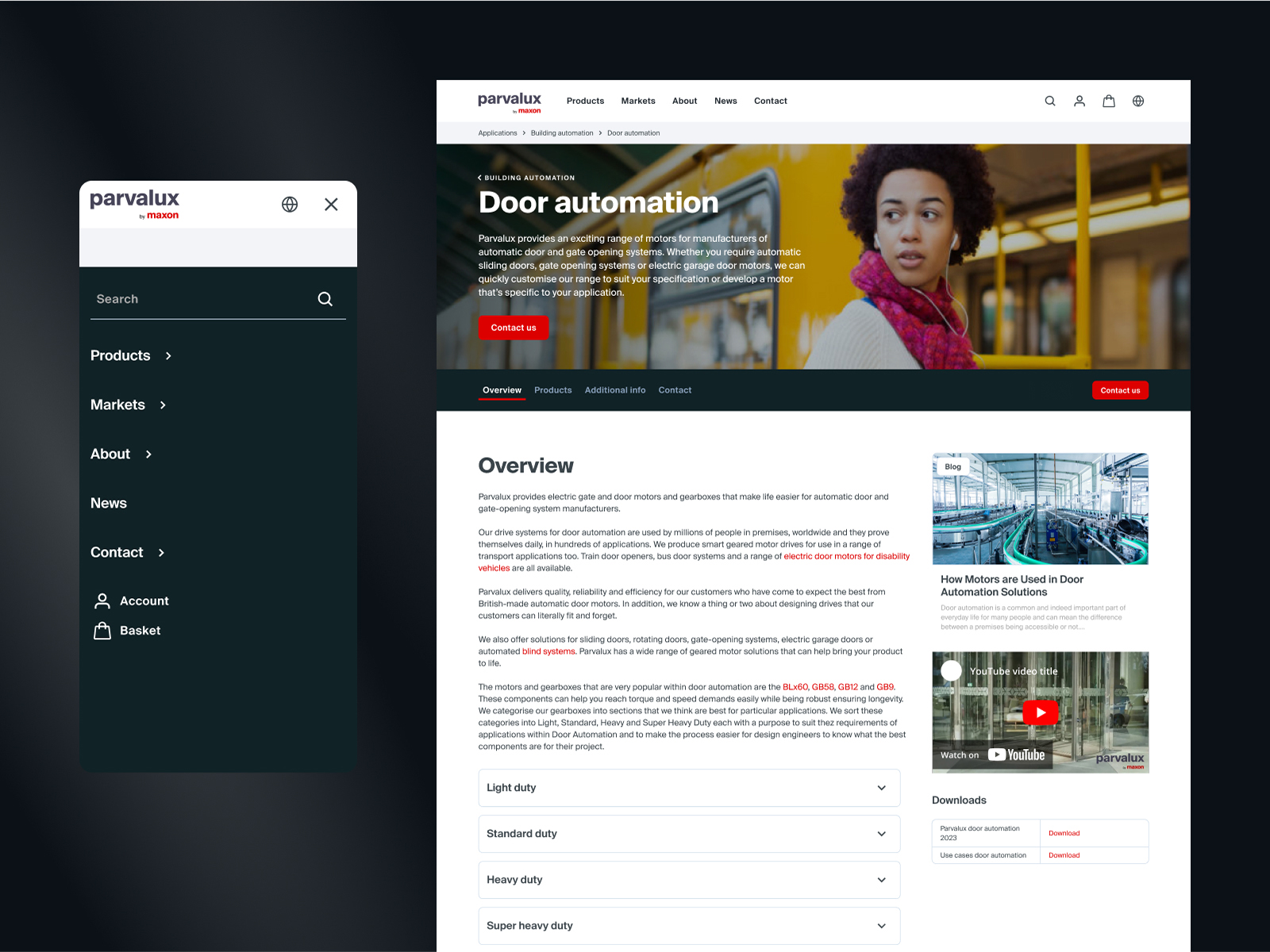Click the Door automation breadcrumb text
The height and width of the screenshot is (952, 1270).
click(x=633, y=133)
